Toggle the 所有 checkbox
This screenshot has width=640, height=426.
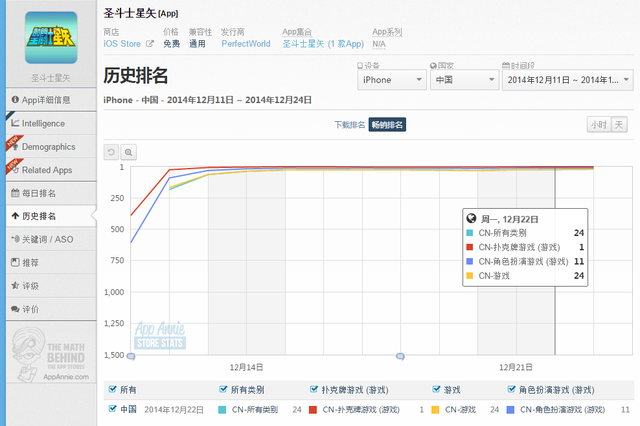(112, 389)
